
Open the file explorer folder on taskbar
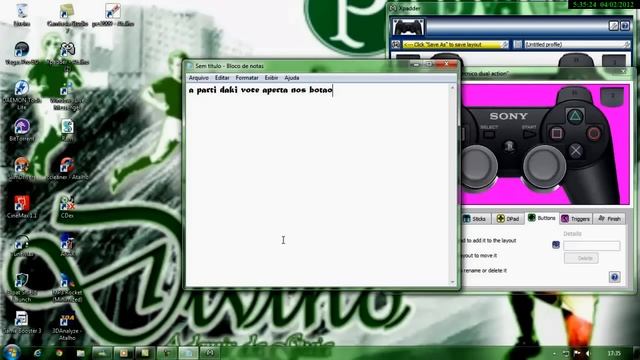pos(81,353)
